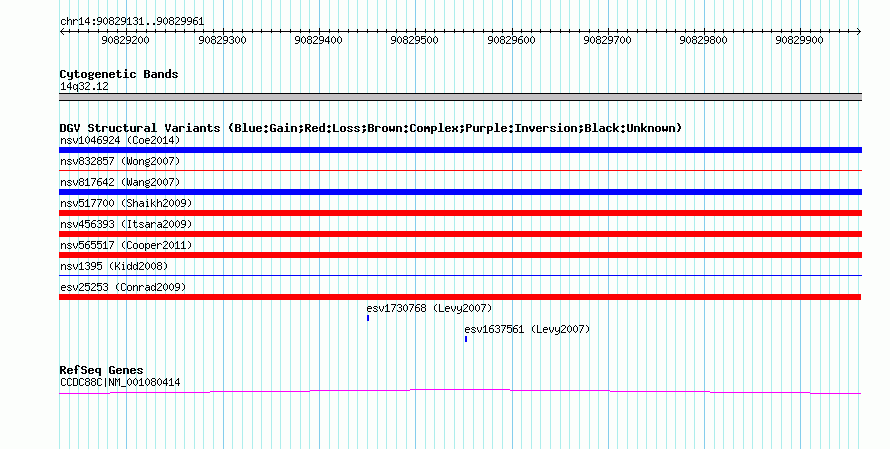Image resolution: width=890 pixels, height=449 pixels.
Task: Open the CCDC88C|NM_001080414 gene label
Action: click(120, 383)
